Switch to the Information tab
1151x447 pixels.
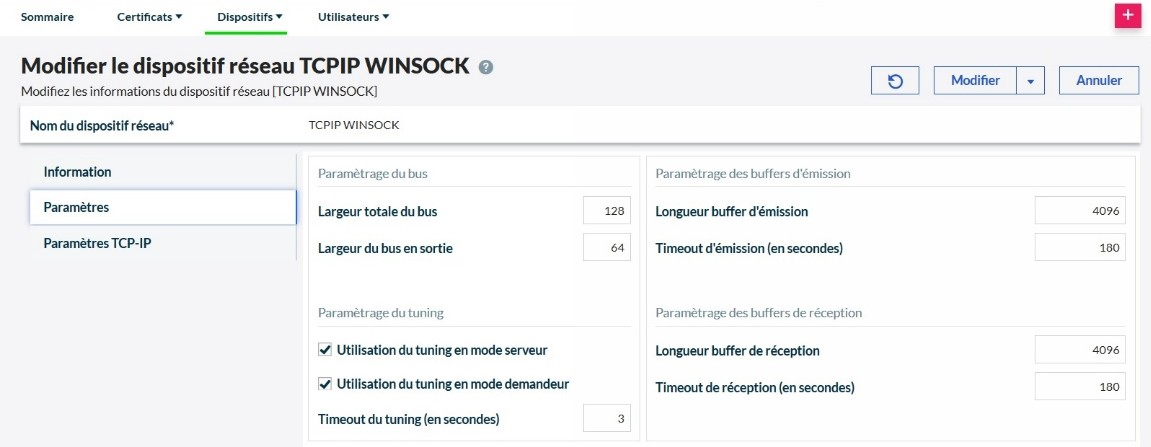(x=77, y=172)
